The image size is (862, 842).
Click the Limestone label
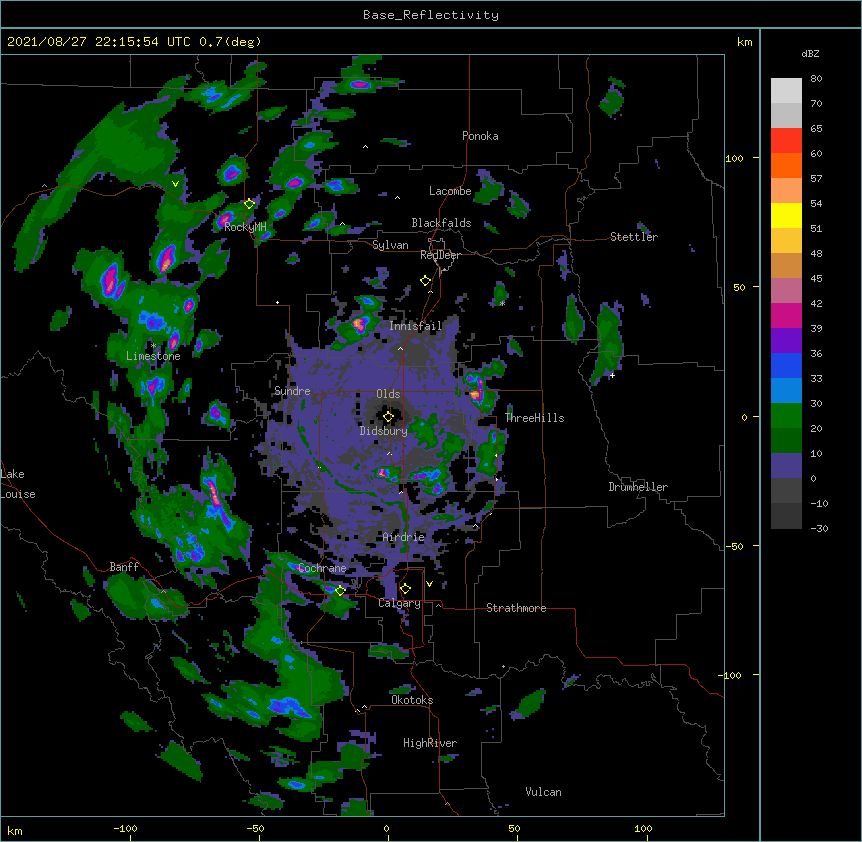tap(153, 356)
